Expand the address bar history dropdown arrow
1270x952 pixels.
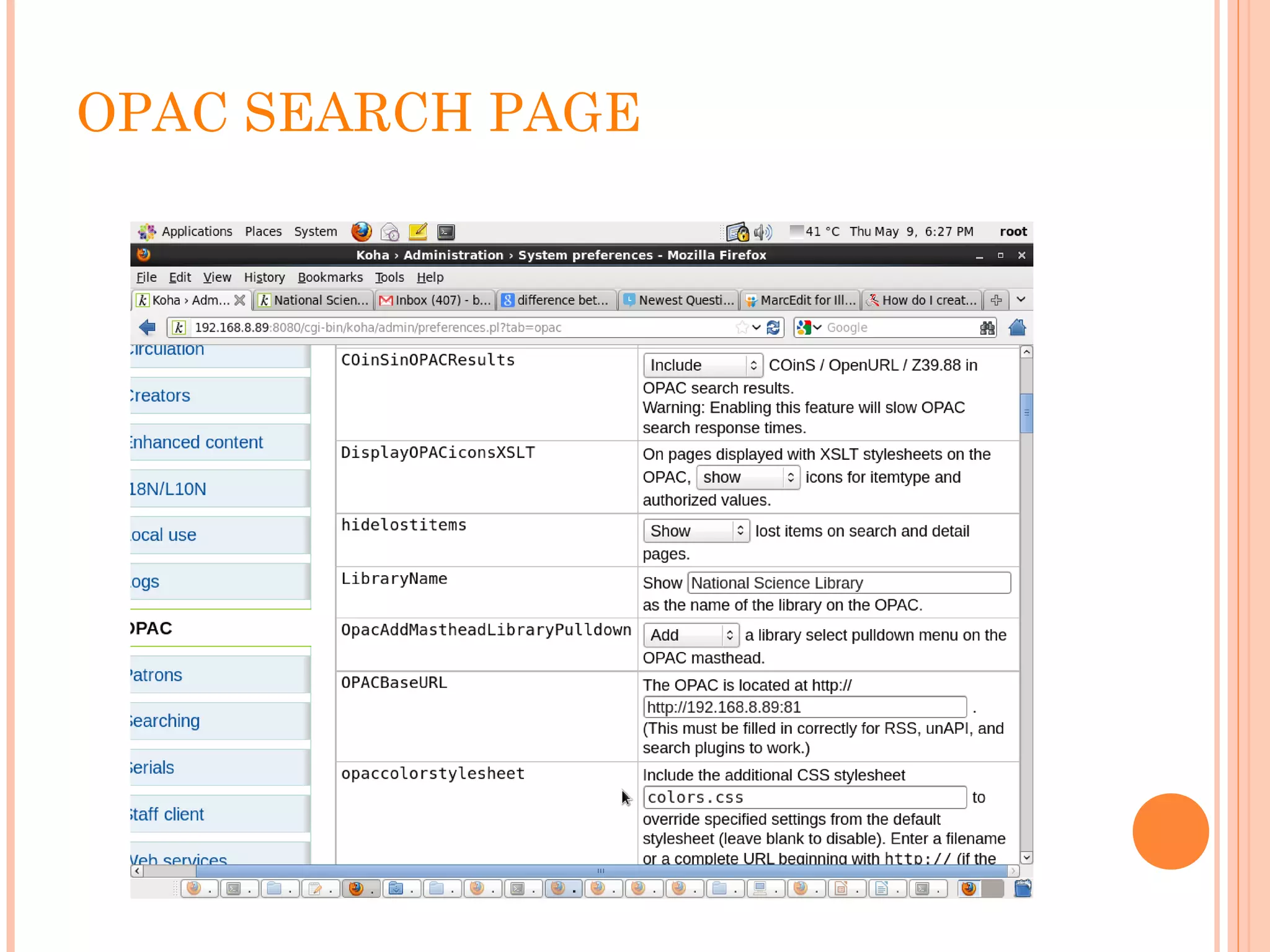pyautogui.click(x=757, y=327)
